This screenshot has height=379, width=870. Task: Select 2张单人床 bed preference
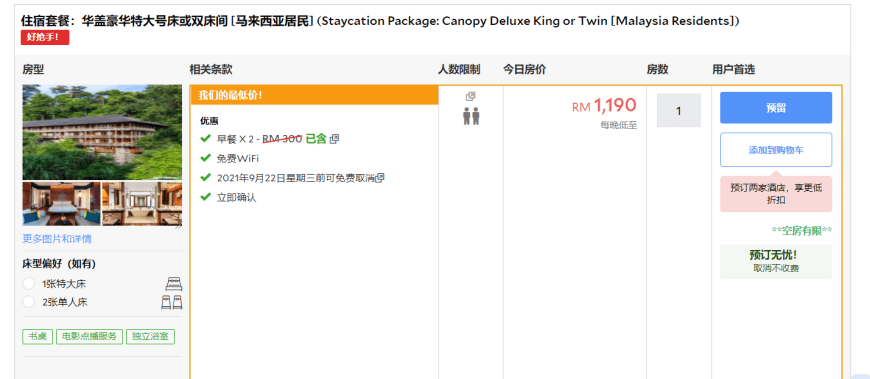[28, 302]
